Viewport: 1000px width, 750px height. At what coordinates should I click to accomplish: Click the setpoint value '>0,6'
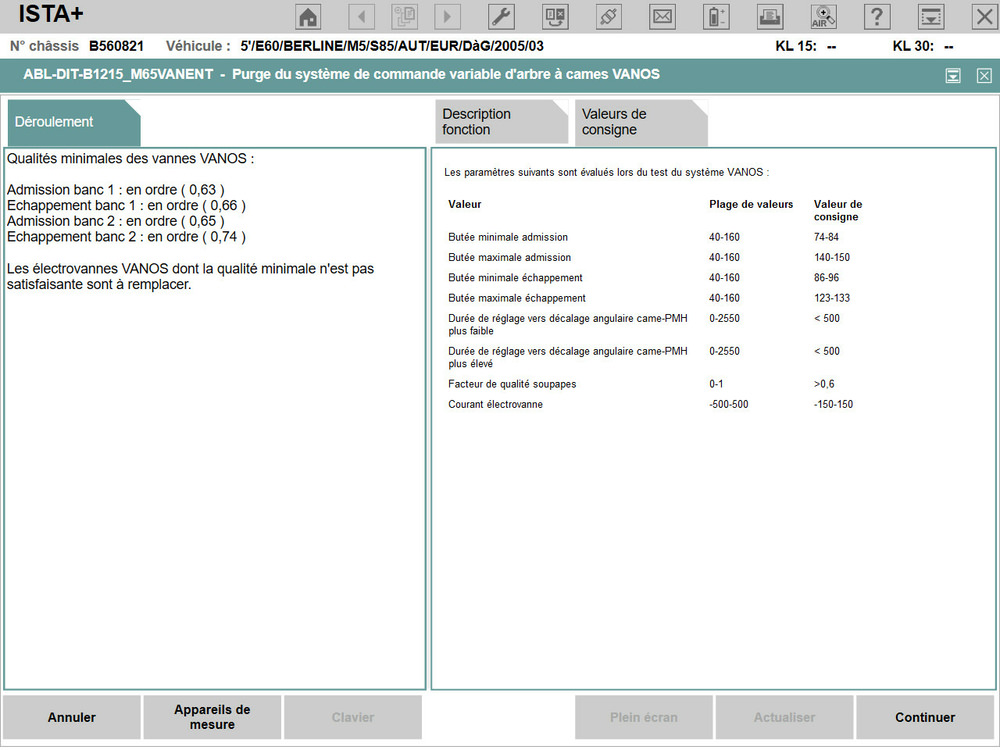click(824, 385)
